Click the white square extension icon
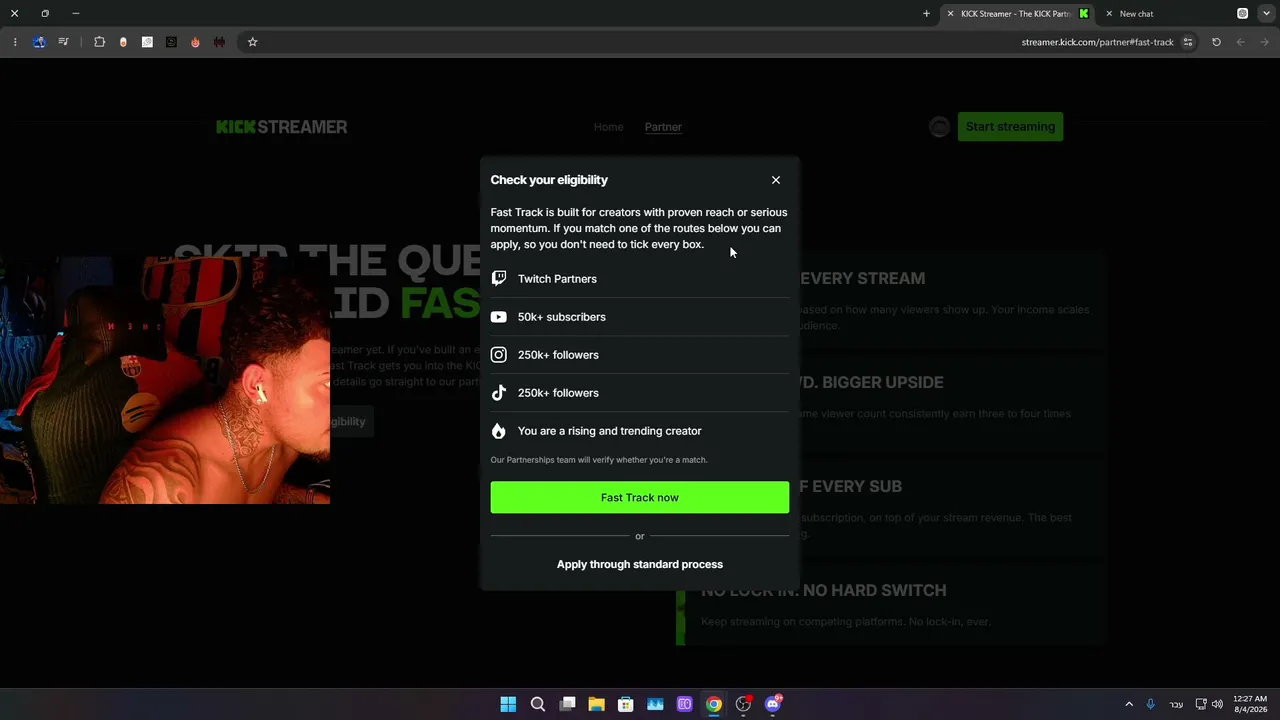 coord(147,42)
